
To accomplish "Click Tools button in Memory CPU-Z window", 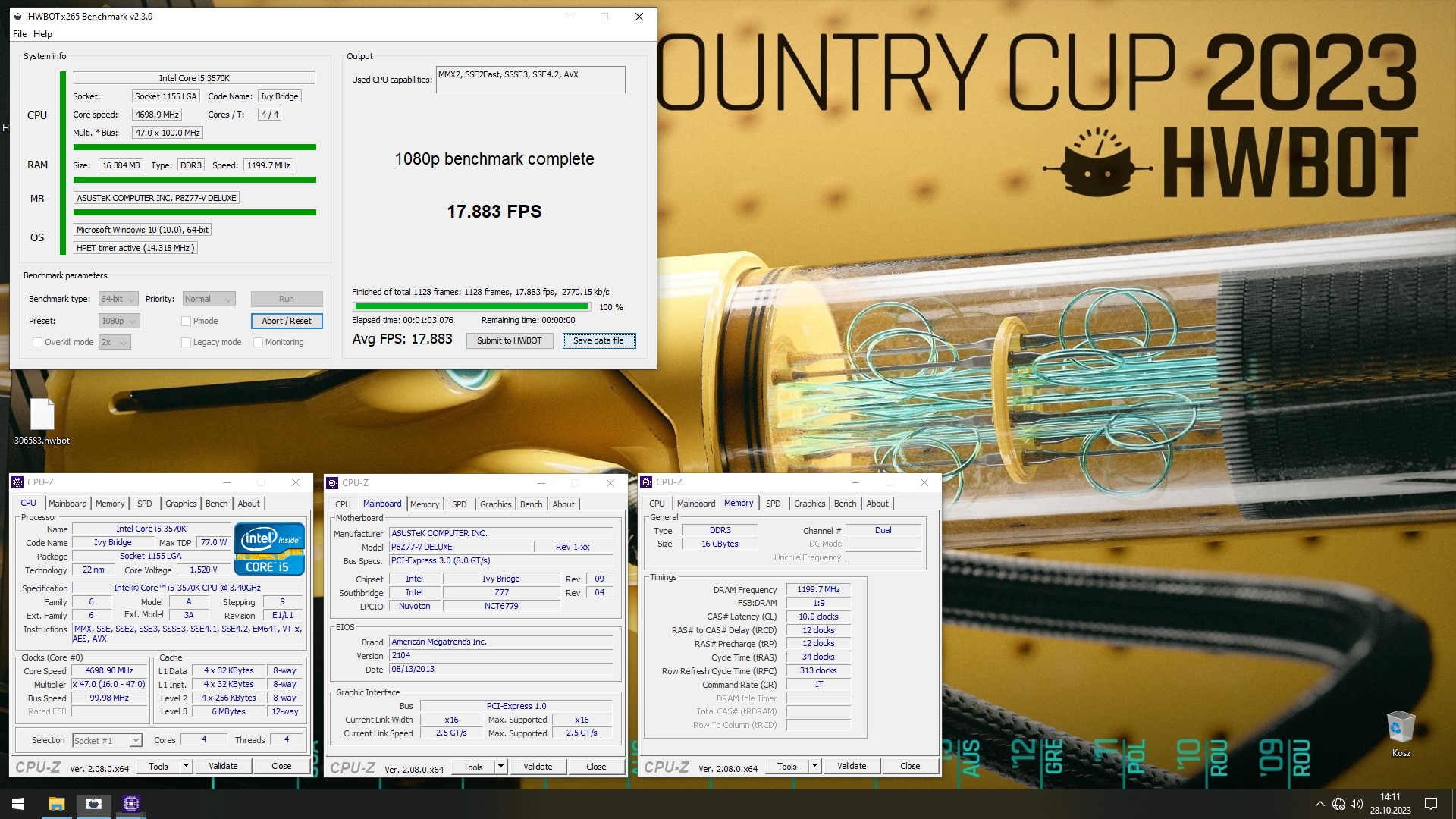I will coord(787,766).
